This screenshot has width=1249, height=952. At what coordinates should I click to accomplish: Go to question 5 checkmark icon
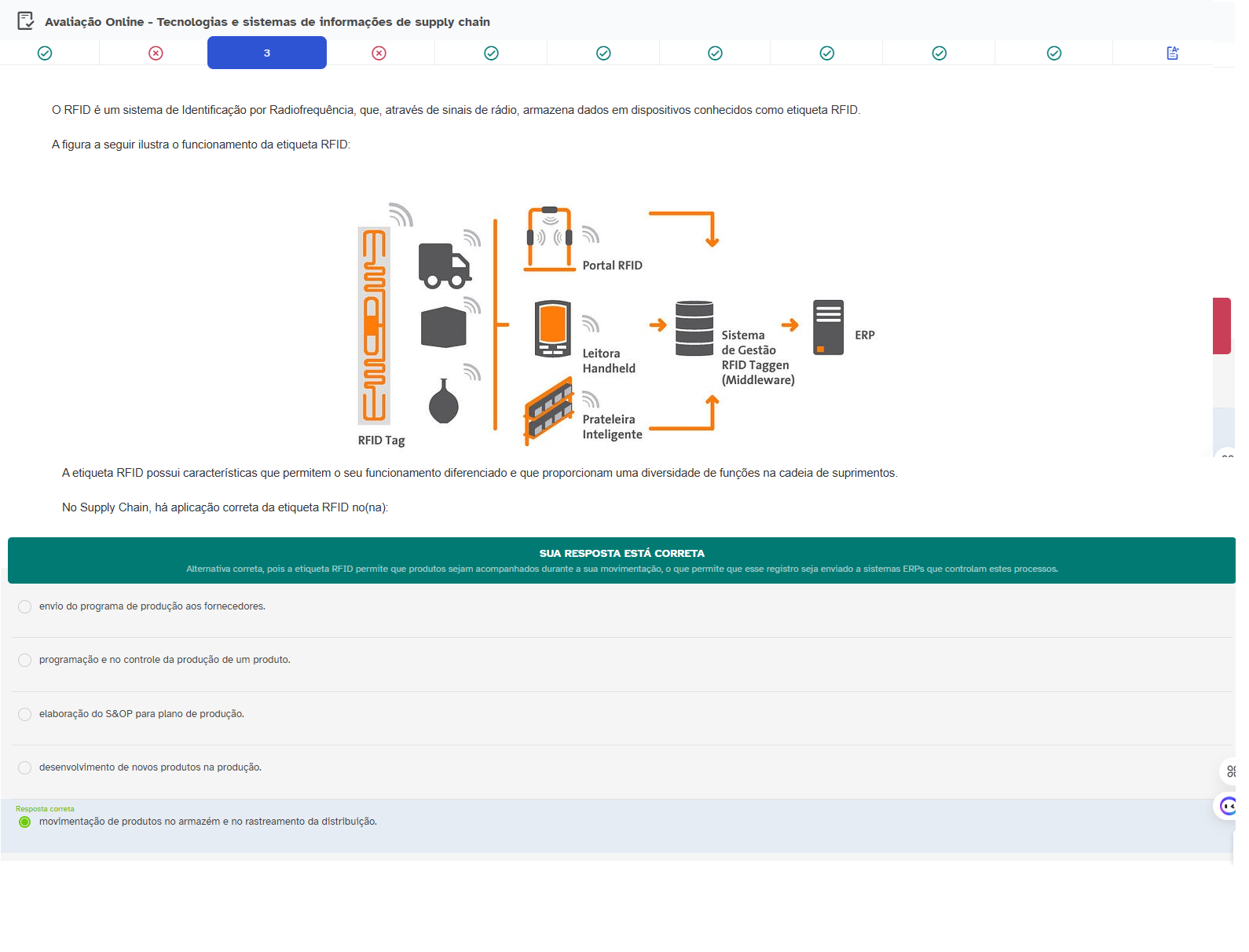point(491,53)
